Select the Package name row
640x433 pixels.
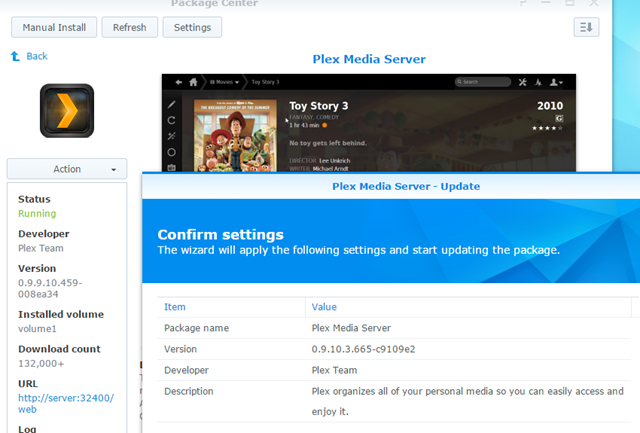(394, 328)
